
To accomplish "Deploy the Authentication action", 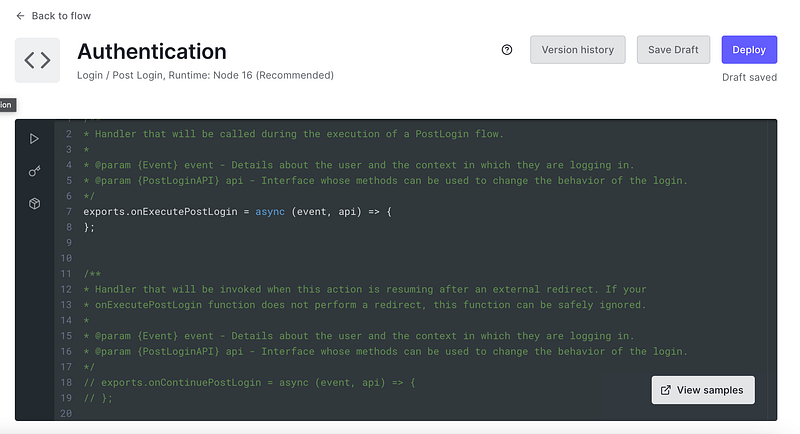I will click(748, 50).
